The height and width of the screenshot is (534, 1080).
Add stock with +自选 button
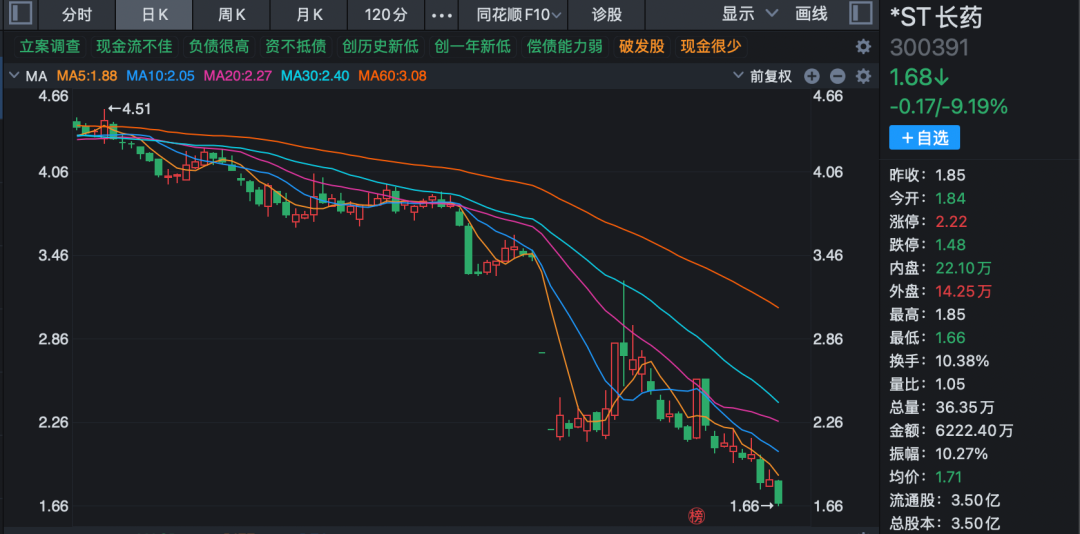coord(924,138)
